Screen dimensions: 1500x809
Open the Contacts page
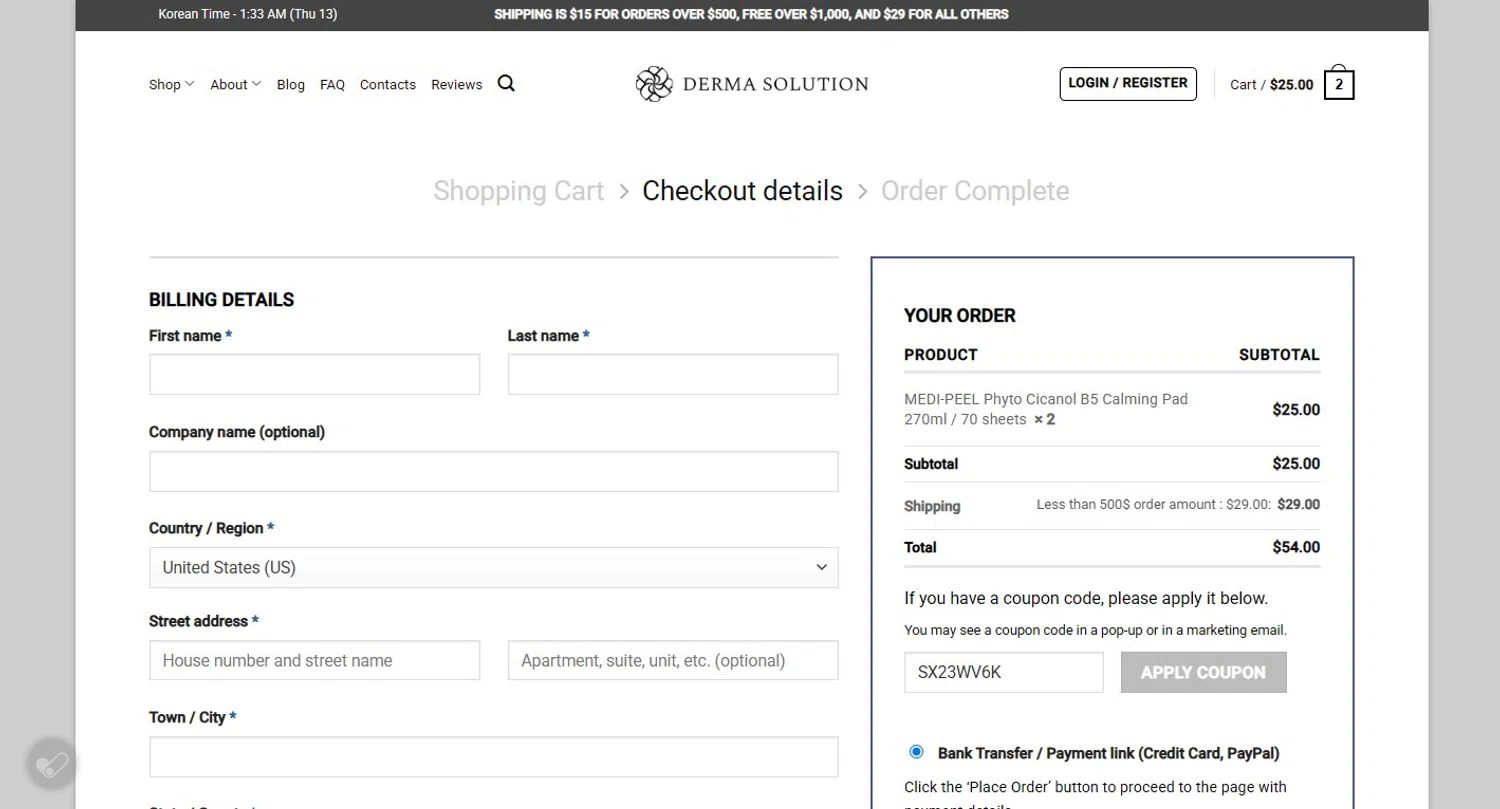[388, 85]
